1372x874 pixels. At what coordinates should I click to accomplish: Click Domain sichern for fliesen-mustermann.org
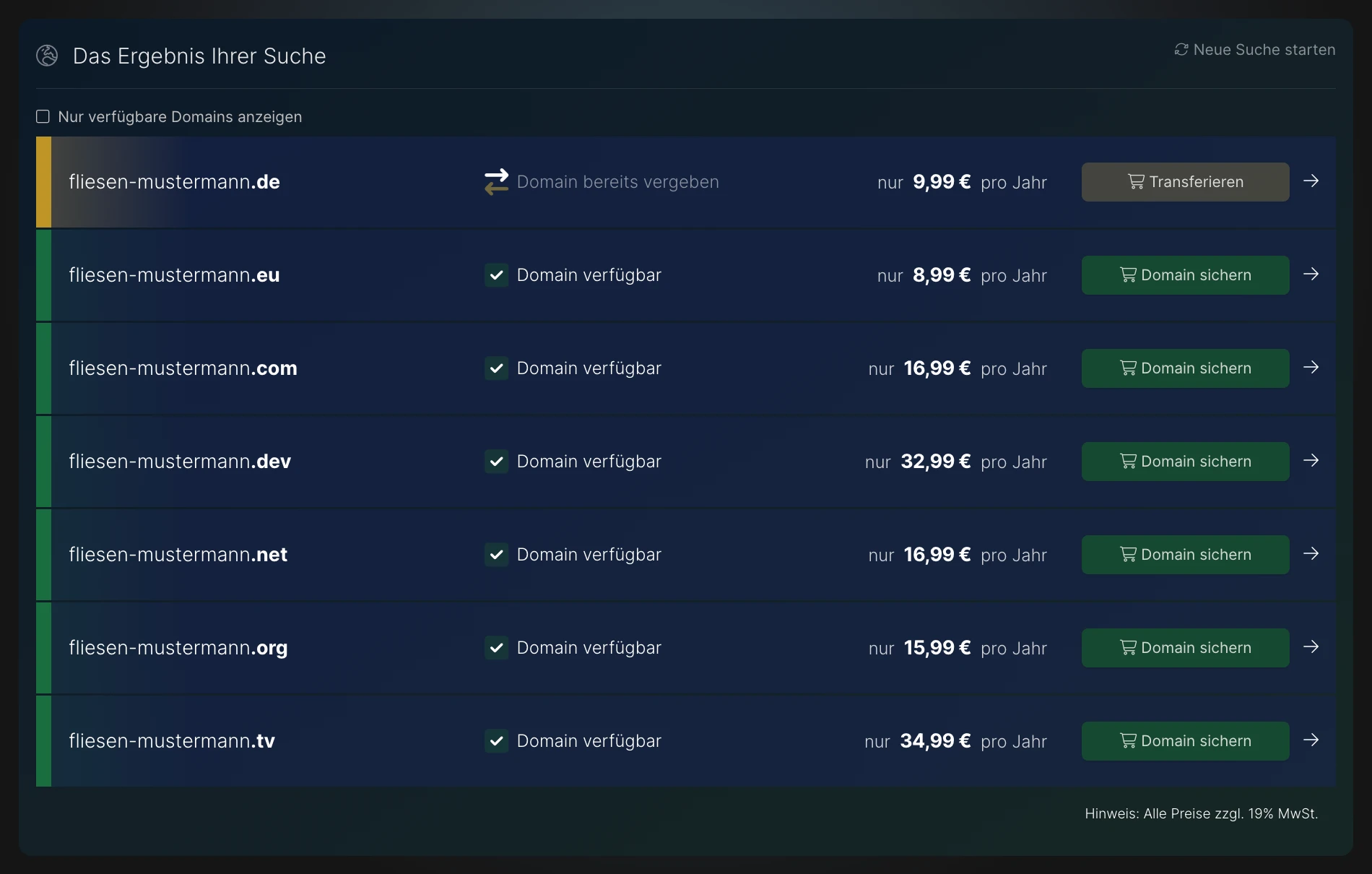(1185, 648)
